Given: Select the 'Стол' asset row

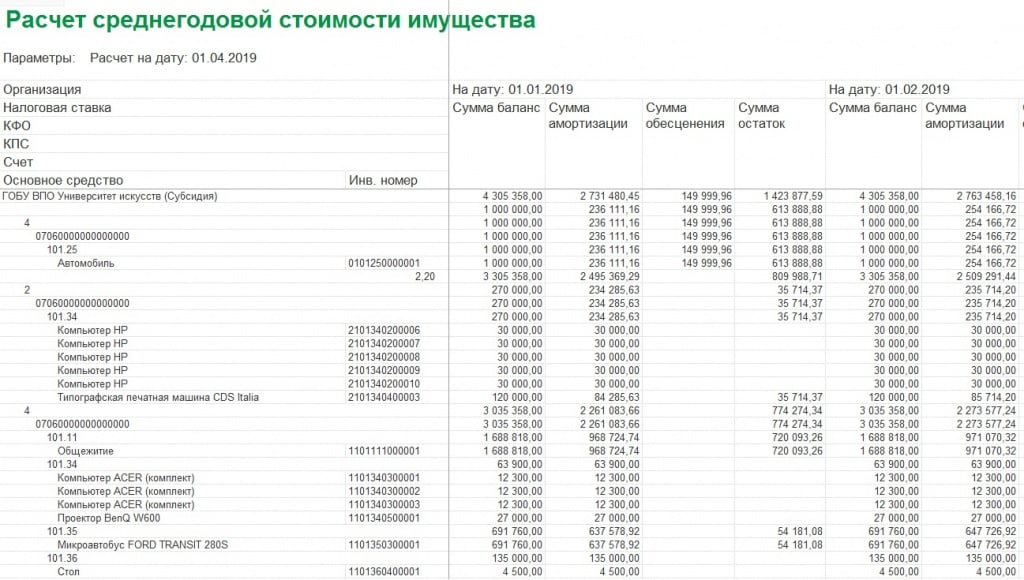Looking at the screenshot, I should pos(69,572).
